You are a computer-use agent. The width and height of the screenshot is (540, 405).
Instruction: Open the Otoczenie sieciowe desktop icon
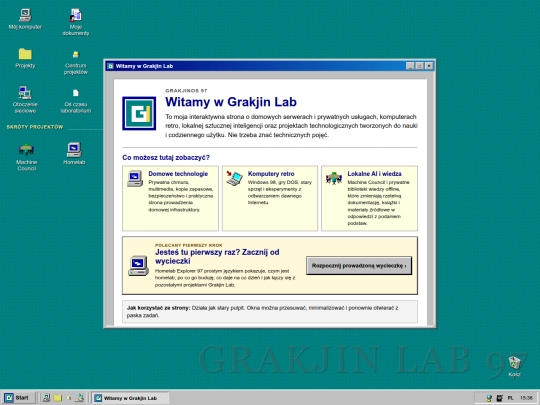[x=25, y=100]
